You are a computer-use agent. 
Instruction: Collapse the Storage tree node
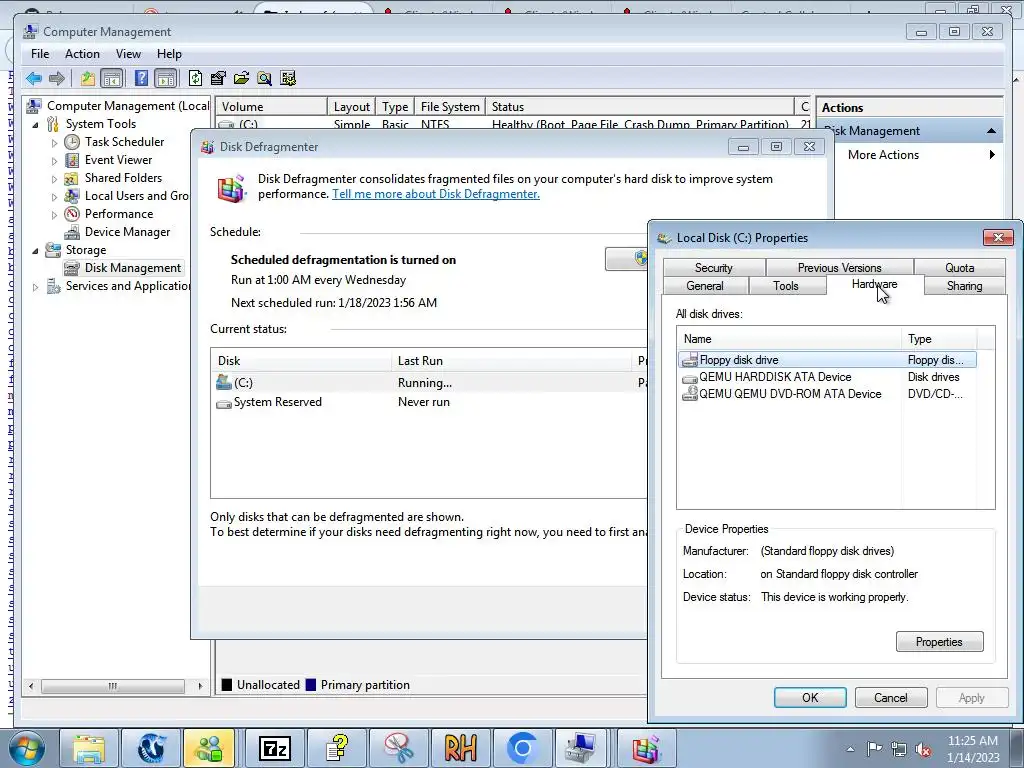[35, 250]
